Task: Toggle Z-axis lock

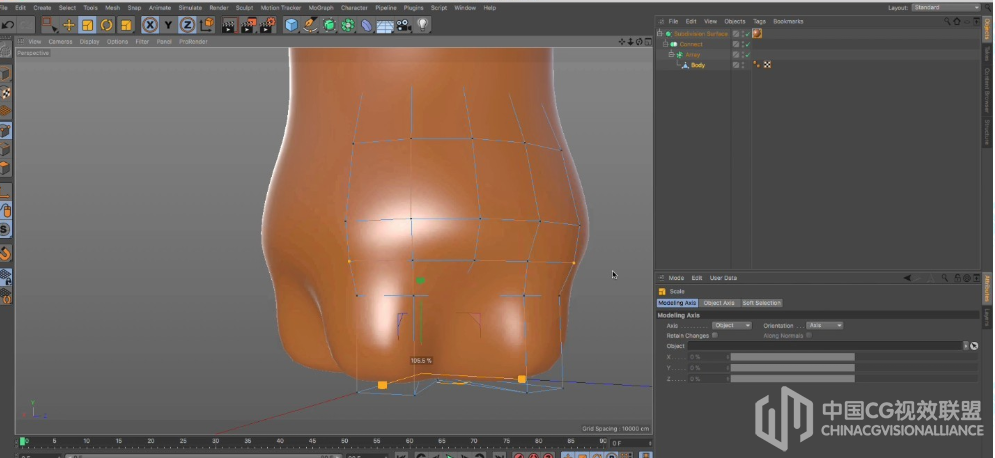Action: pyautogui.click(x=187, y=25)
